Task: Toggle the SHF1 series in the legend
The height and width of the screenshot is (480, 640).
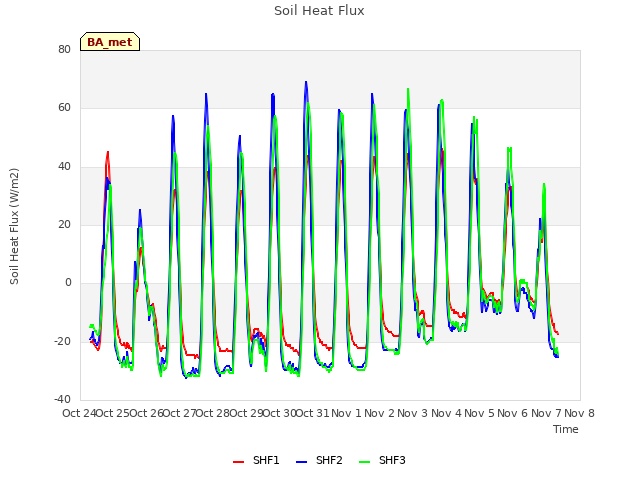Action: [256, 460]
